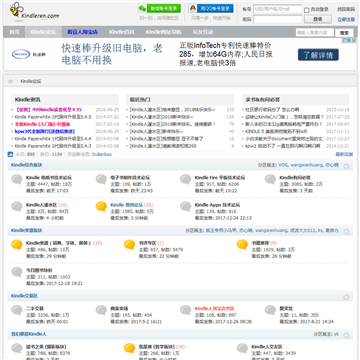Open the 首页 nav tab

[x=14, y=32]
